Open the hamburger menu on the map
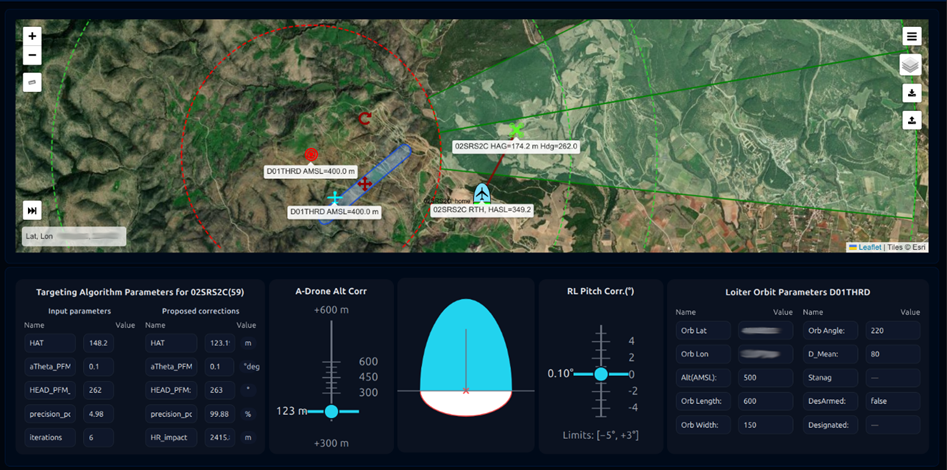This screenshot has width=947, height=470. coord(911,36)
